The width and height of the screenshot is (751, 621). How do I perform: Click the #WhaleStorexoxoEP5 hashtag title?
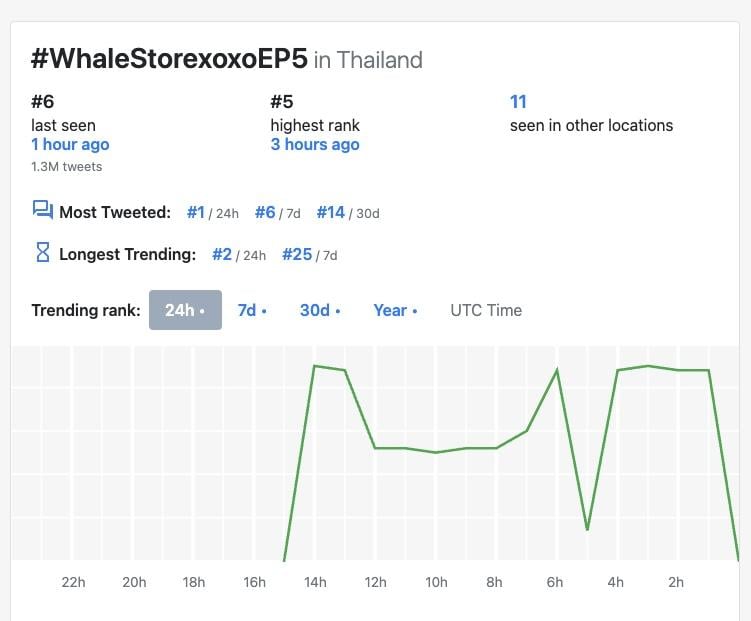169,59
